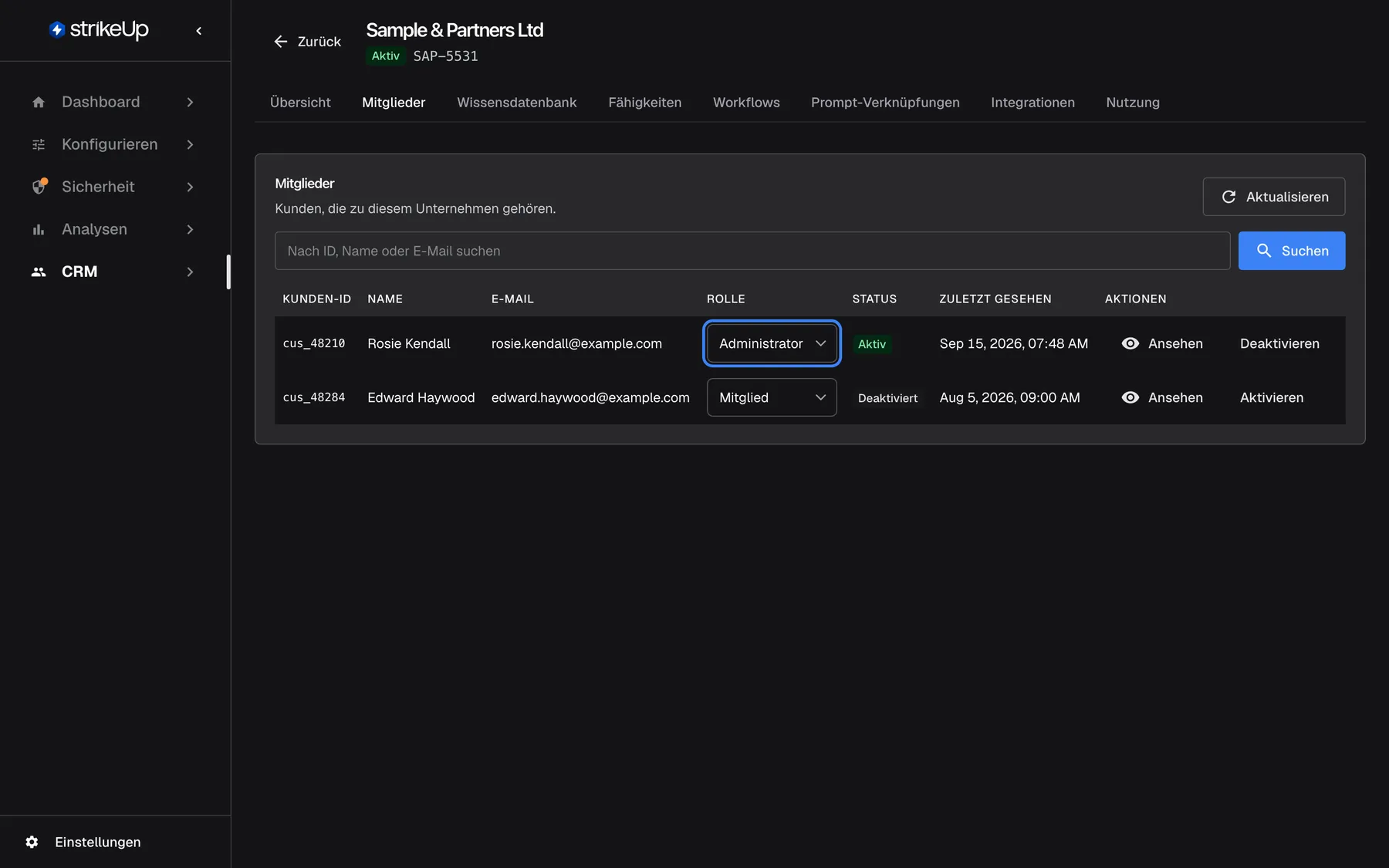
Task: Open the Administrator role dropdown for Rosie Kendall
Action: click(x=772, y=343)
